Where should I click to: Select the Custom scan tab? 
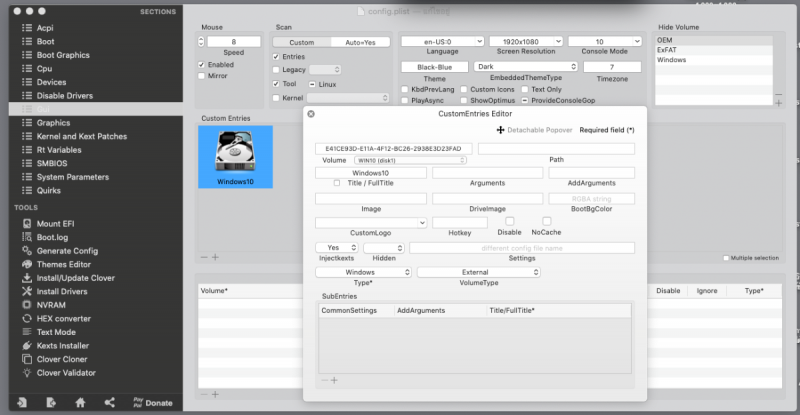[302, 42]
